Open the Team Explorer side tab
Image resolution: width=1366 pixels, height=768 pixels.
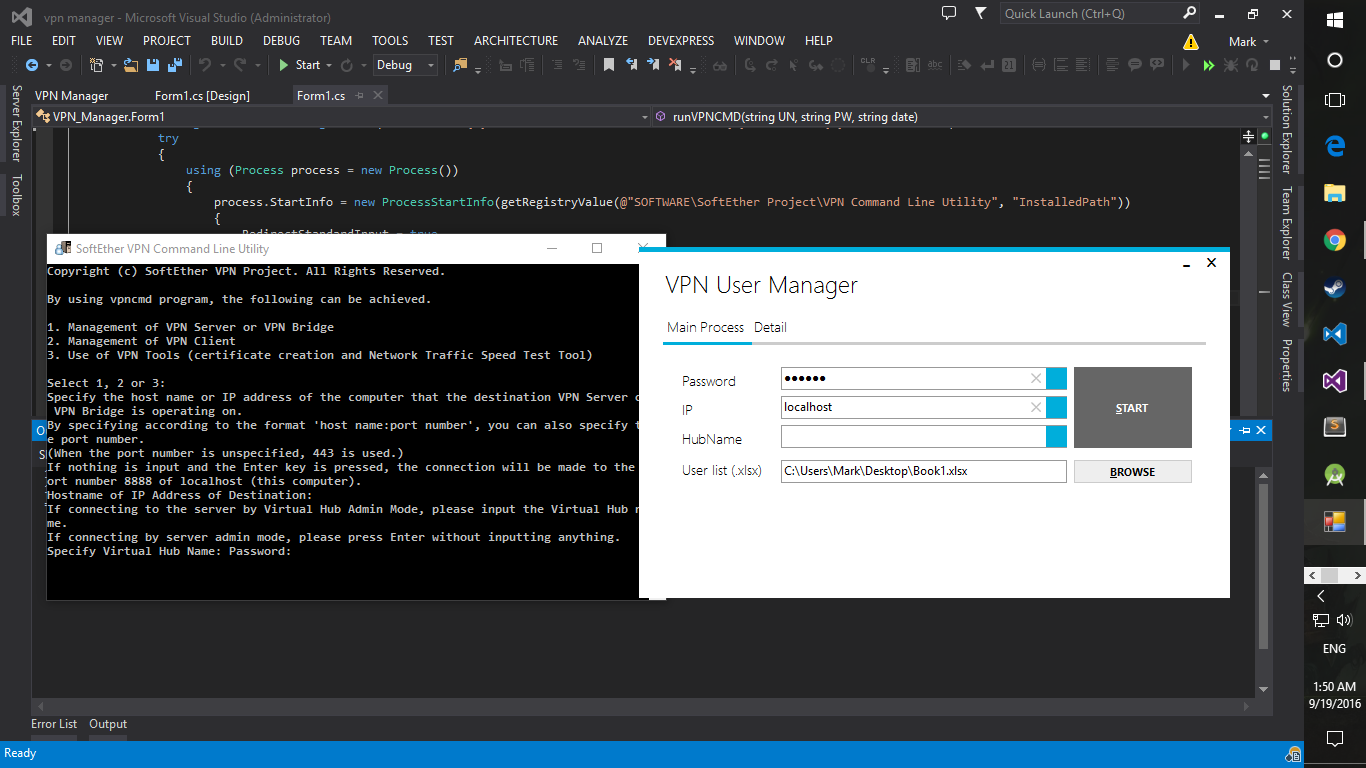click(x=1287, y=223)
